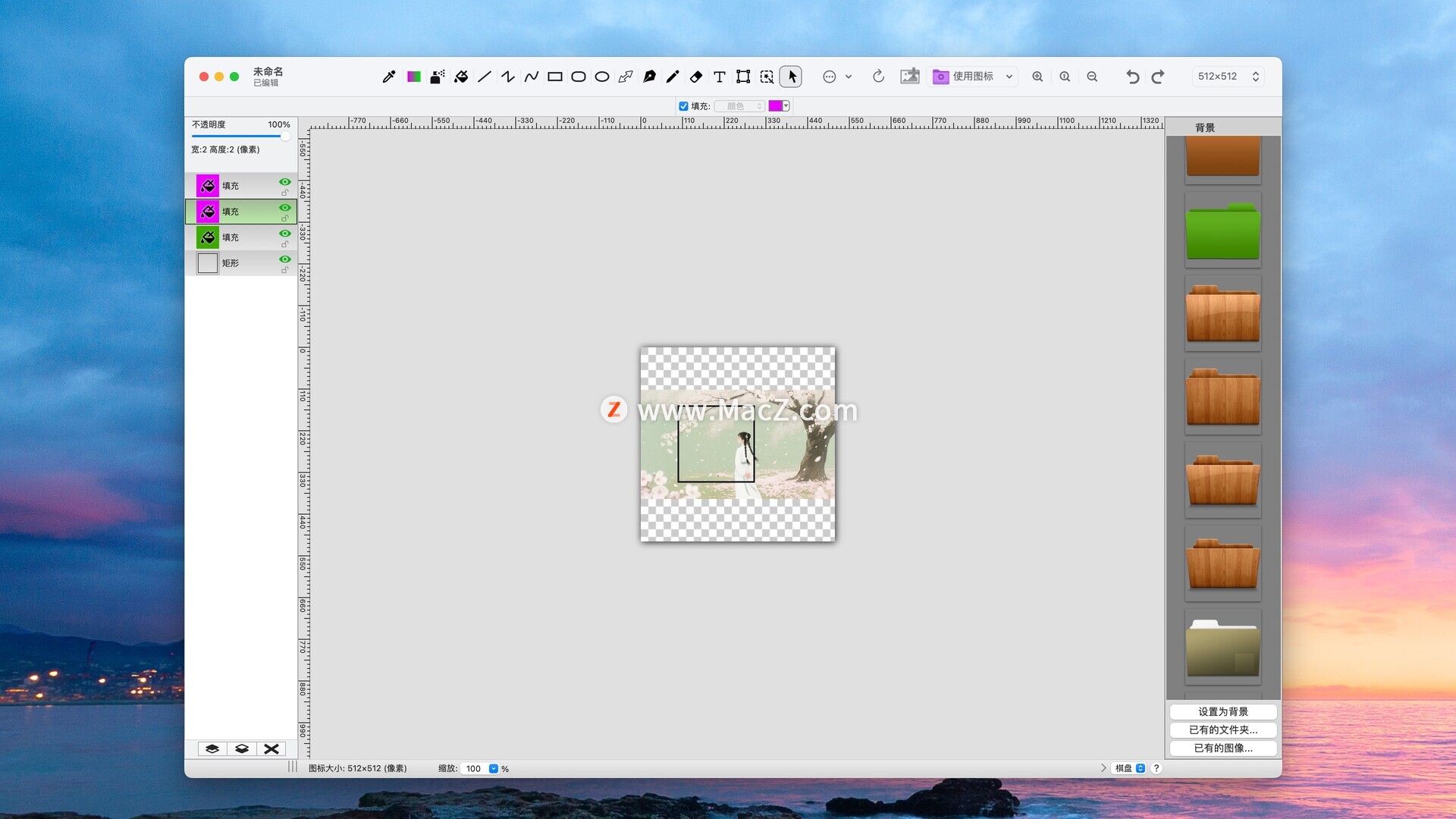Select the spray can tool

point(438,77)
